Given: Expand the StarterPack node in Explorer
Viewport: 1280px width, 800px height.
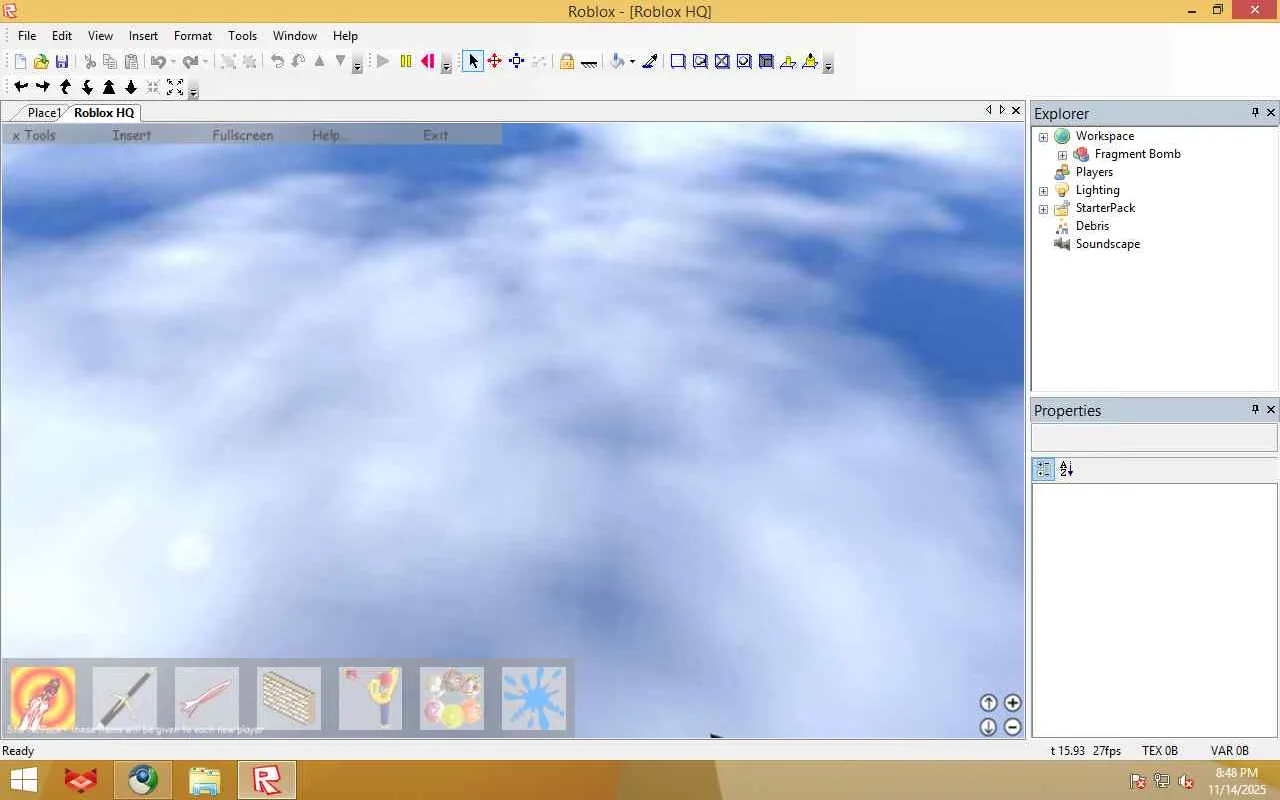Looking at the screenshot, I should pos(1043,209).
